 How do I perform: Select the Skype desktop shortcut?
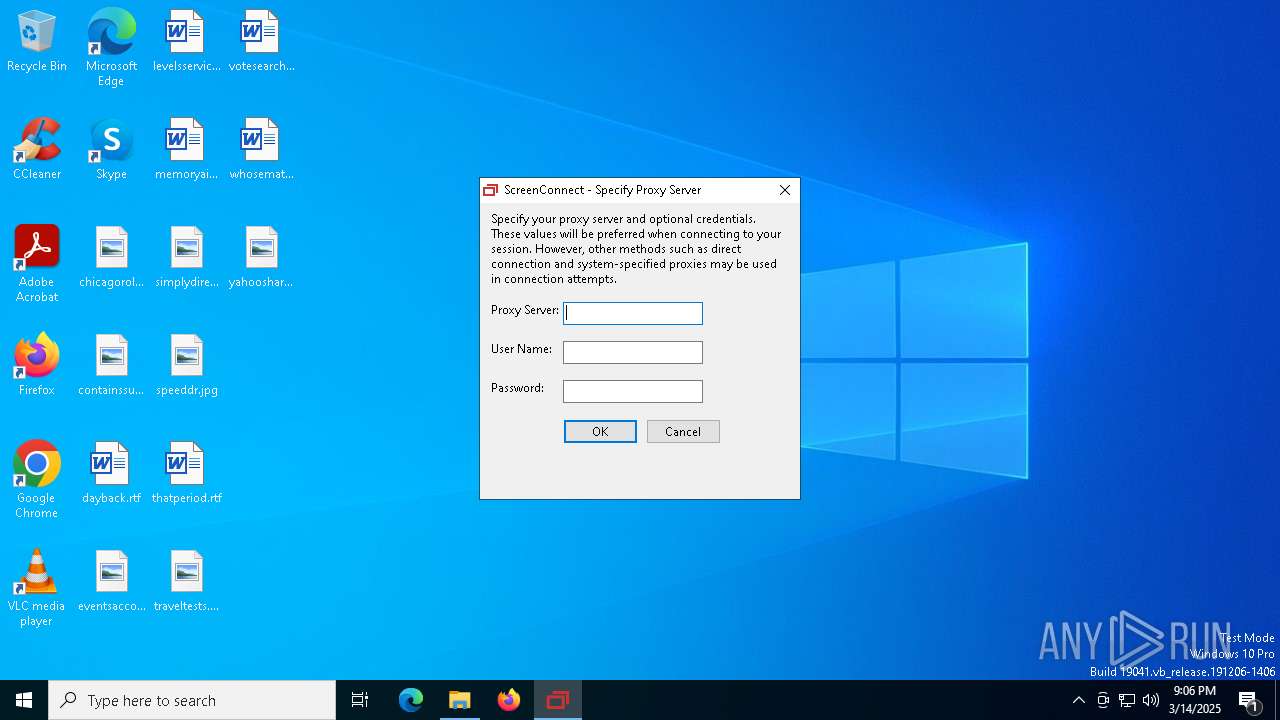(x=111, y=150)
